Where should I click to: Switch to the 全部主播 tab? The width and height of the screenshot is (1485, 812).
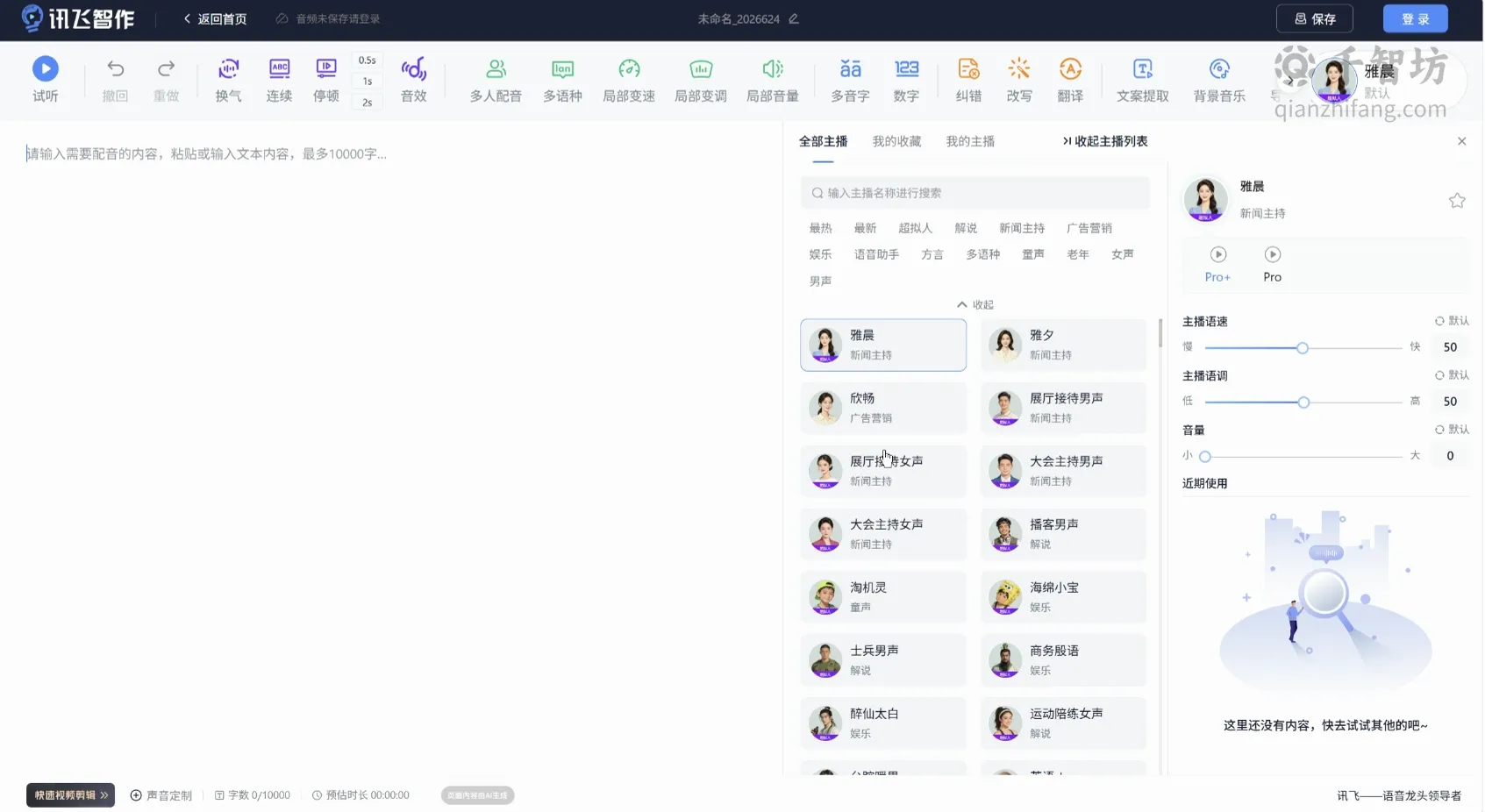pyautogui.click(x=823, y=141)
